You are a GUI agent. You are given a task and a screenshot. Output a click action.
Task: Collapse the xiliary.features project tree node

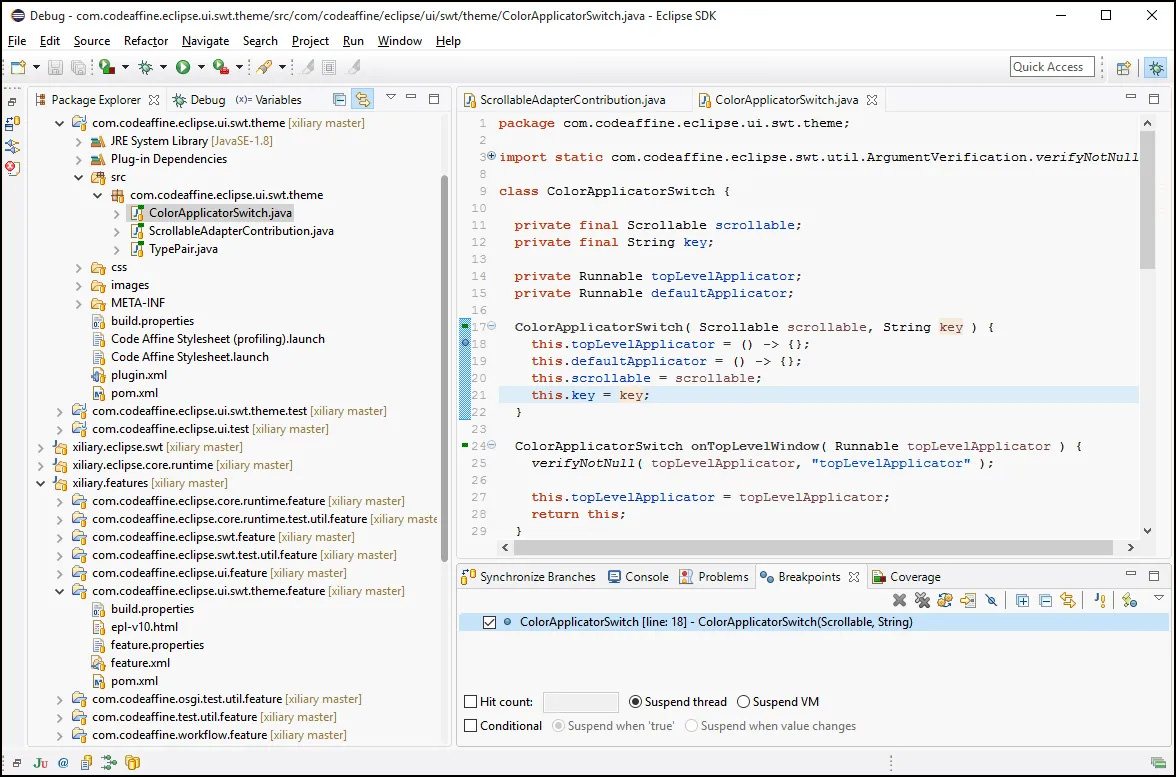tap(41, 482)
